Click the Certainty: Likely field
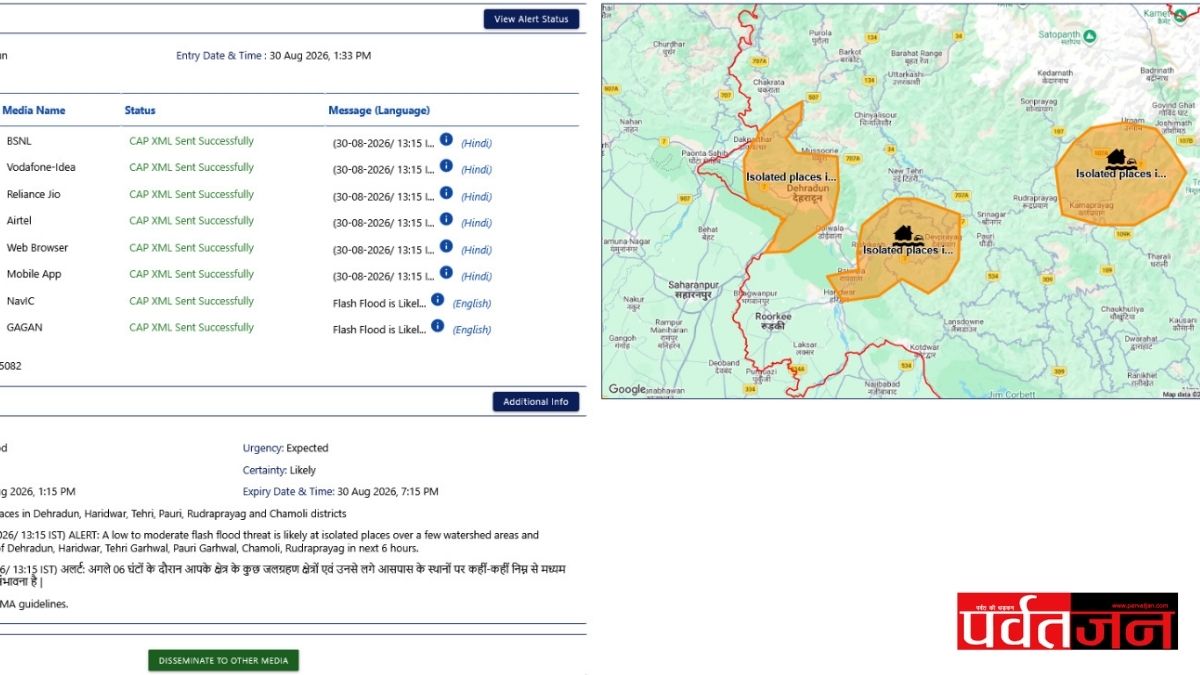This screenshot has height=675, width=1200. pyautogui.click(x=279, y=470)
